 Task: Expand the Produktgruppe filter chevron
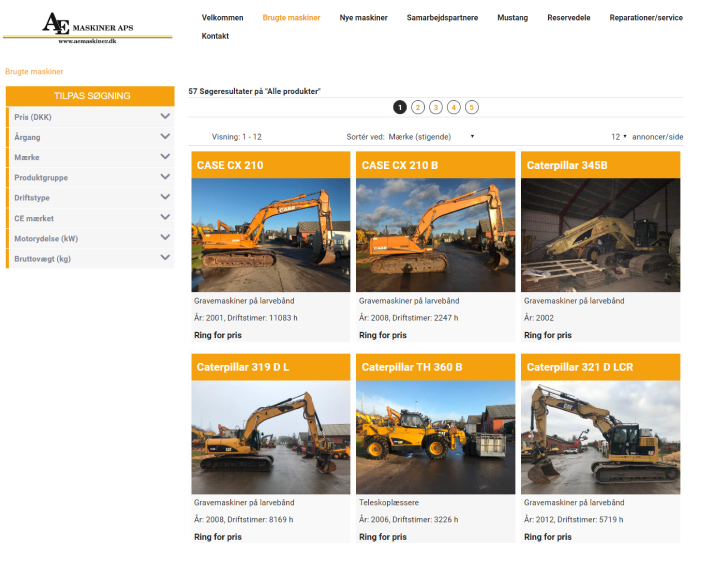click(165, 177)
